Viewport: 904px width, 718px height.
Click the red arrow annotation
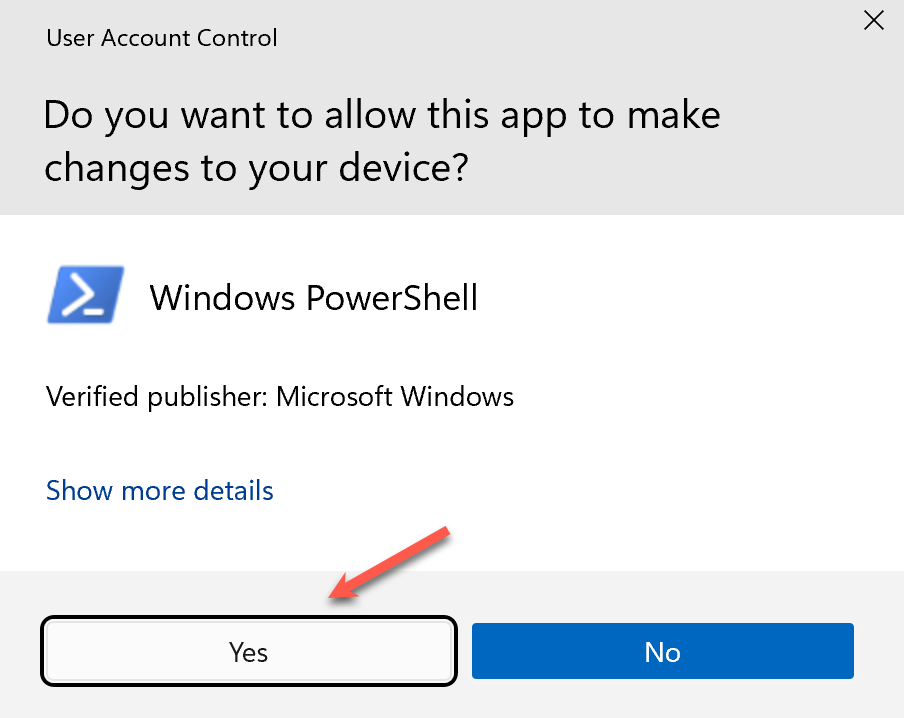click(x=390, y=563)
